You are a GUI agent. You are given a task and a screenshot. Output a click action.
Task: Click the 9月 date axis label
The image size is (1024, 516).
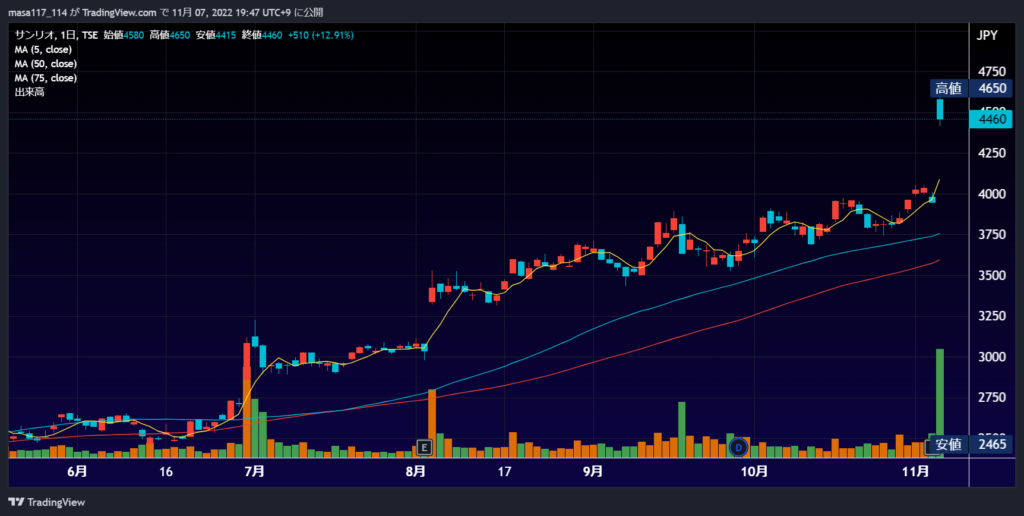coord(593,472)
